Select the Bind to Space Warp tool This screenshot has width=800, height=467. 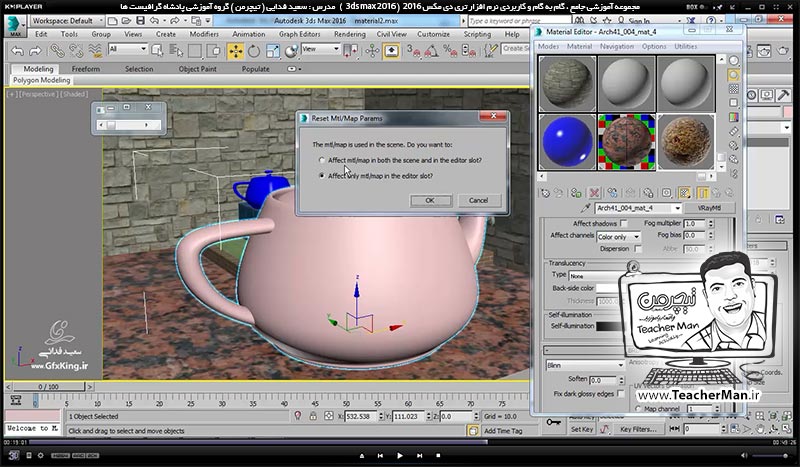[x=95, y=51]
